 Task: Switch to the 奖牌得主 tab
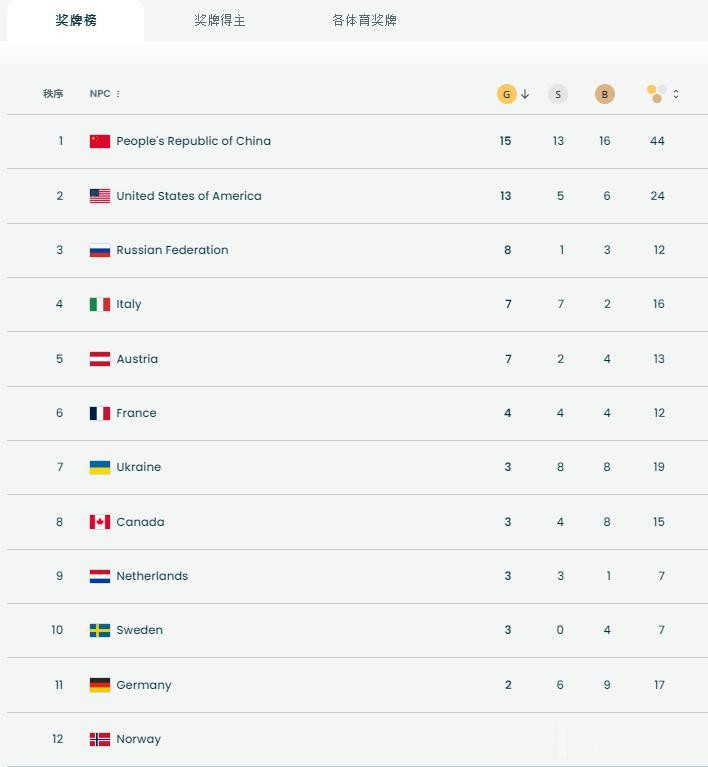tap(220, 20)
